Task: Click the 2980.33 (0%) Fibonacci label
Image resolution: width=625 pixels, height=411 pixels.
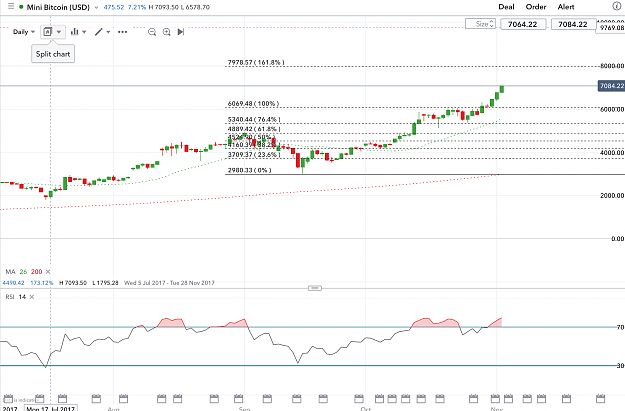Action: 250,170
